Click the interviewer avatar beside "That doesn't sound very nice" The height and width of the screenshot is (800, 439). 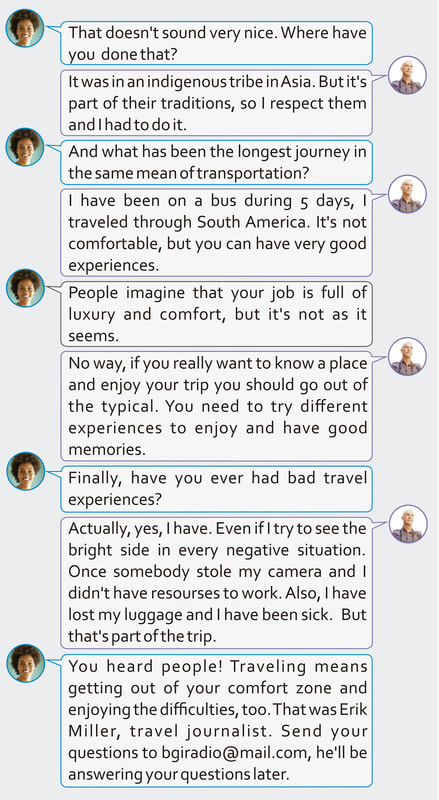25,28
